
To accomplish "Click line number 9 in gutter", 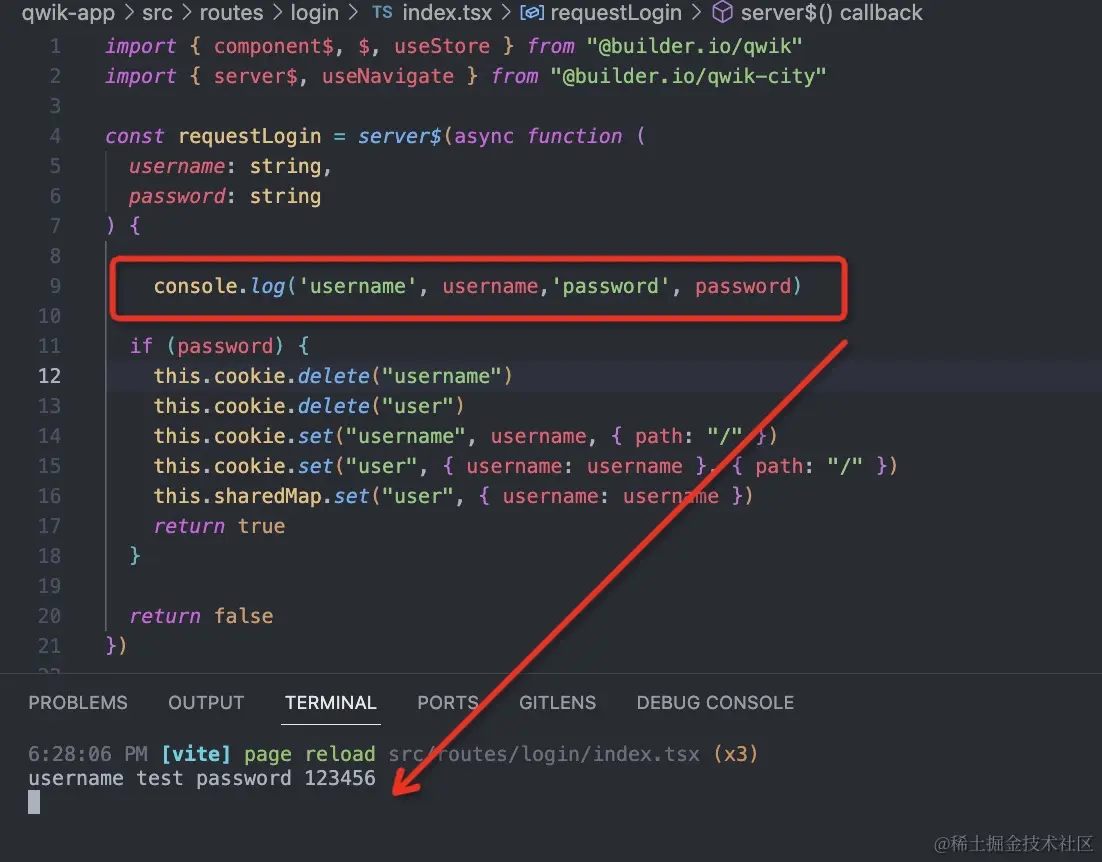I will point(55,286).
